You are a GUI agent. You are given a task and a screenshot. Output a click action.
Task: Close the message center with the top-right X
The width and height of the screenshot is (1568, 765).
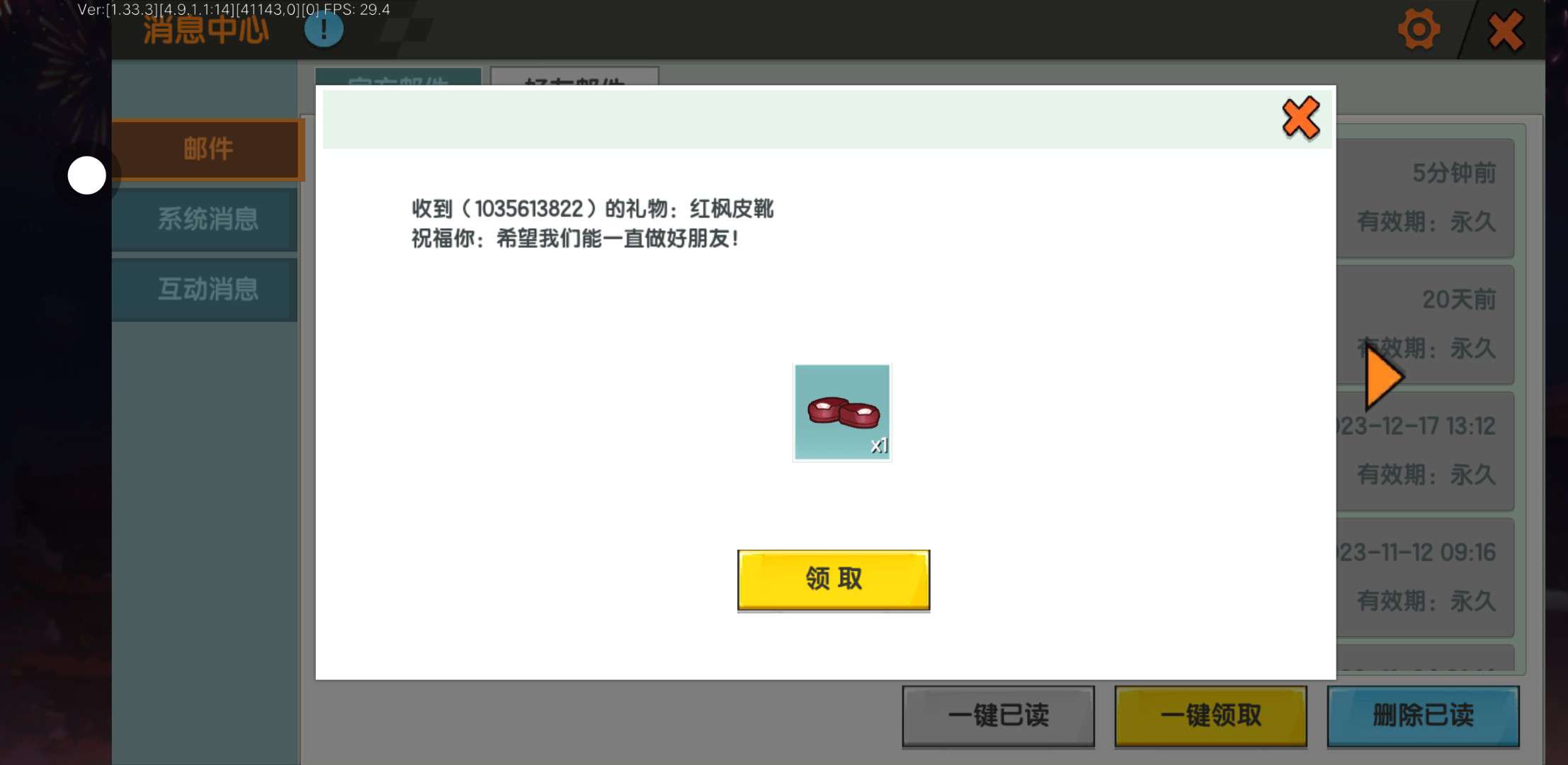pos(1505,31)
